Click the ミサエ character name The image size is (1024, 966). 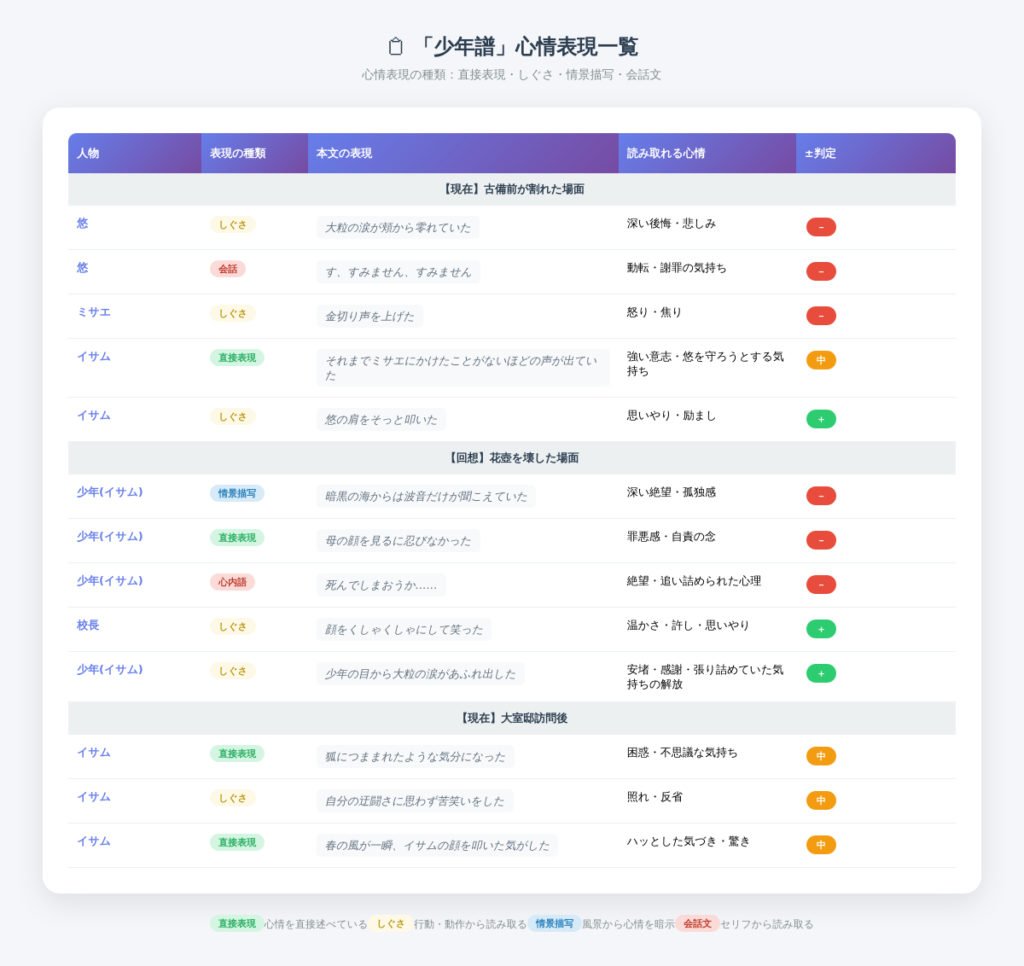pos(93,312)
